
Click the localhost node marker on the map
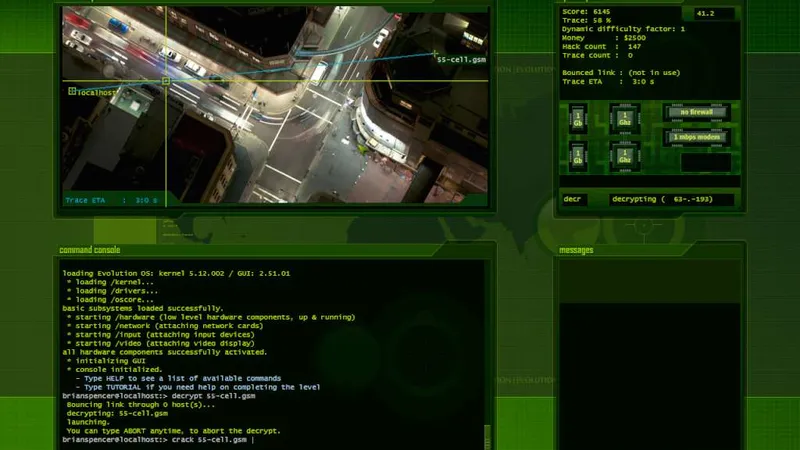click(72, 91)
